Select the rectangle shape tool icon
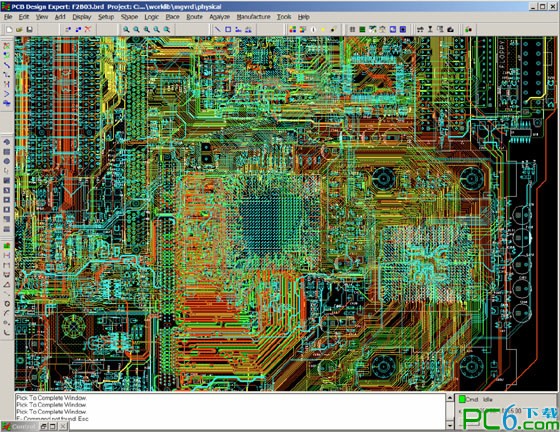The image size is (560, 432). coord(228,30)
